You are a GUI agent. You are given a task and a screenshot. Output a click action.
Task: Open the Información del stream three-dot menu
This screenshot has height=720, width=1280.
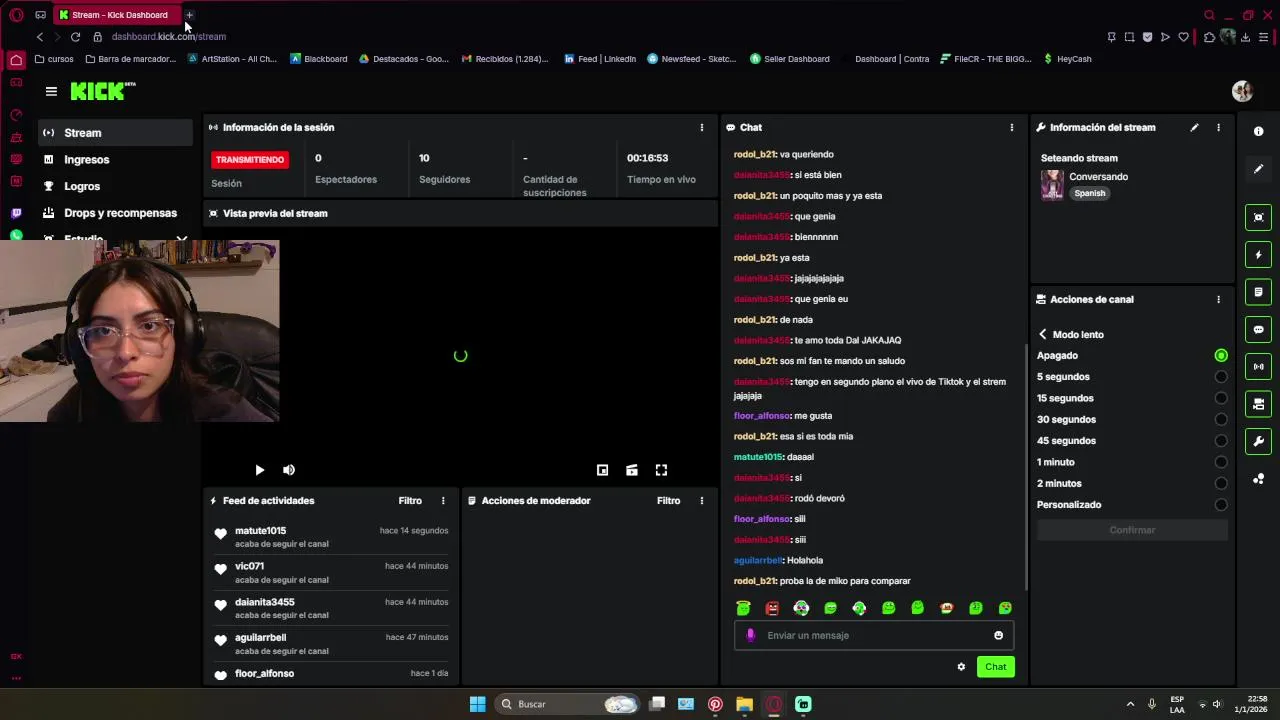point(1218,127)
